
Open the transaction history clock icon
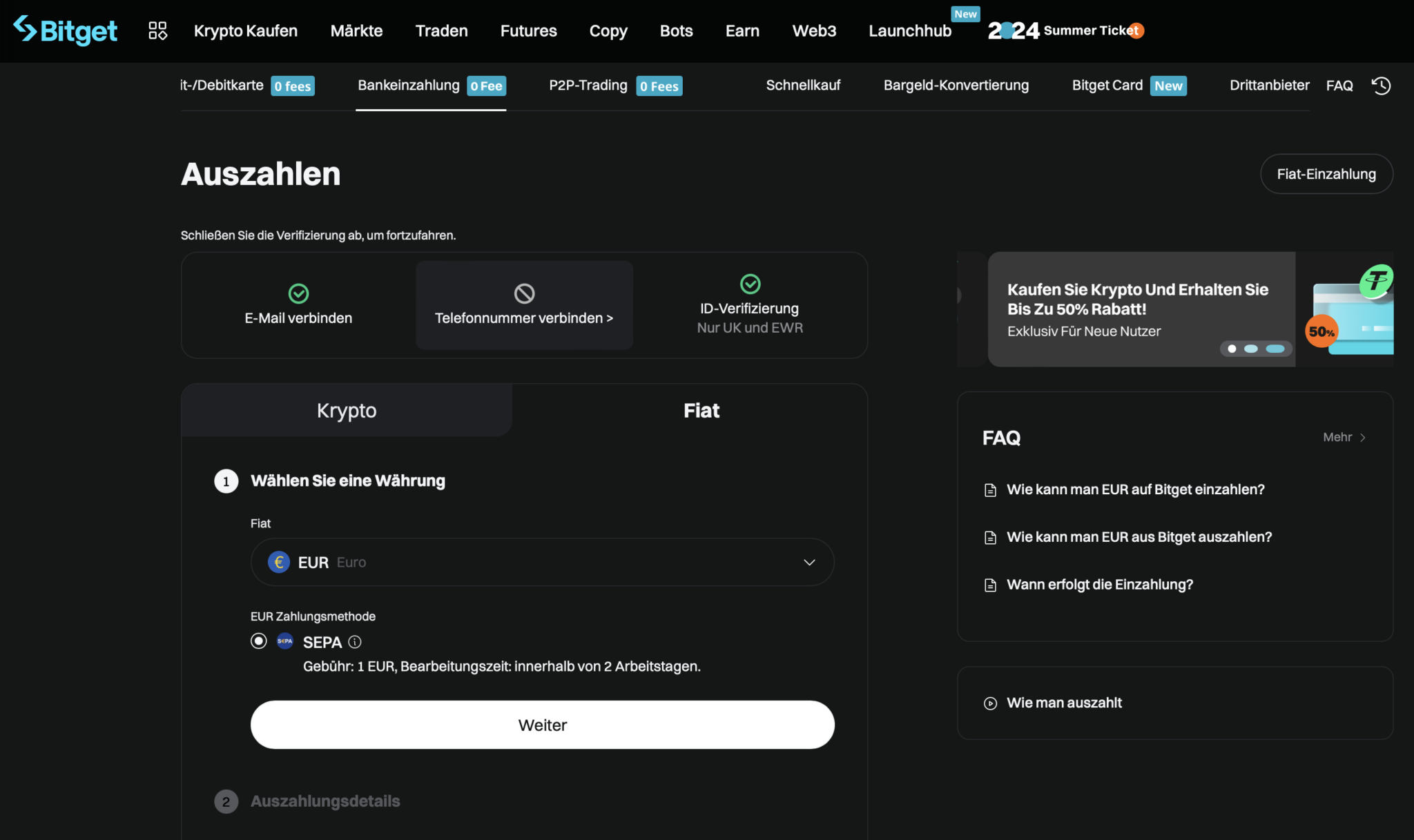1382,85
